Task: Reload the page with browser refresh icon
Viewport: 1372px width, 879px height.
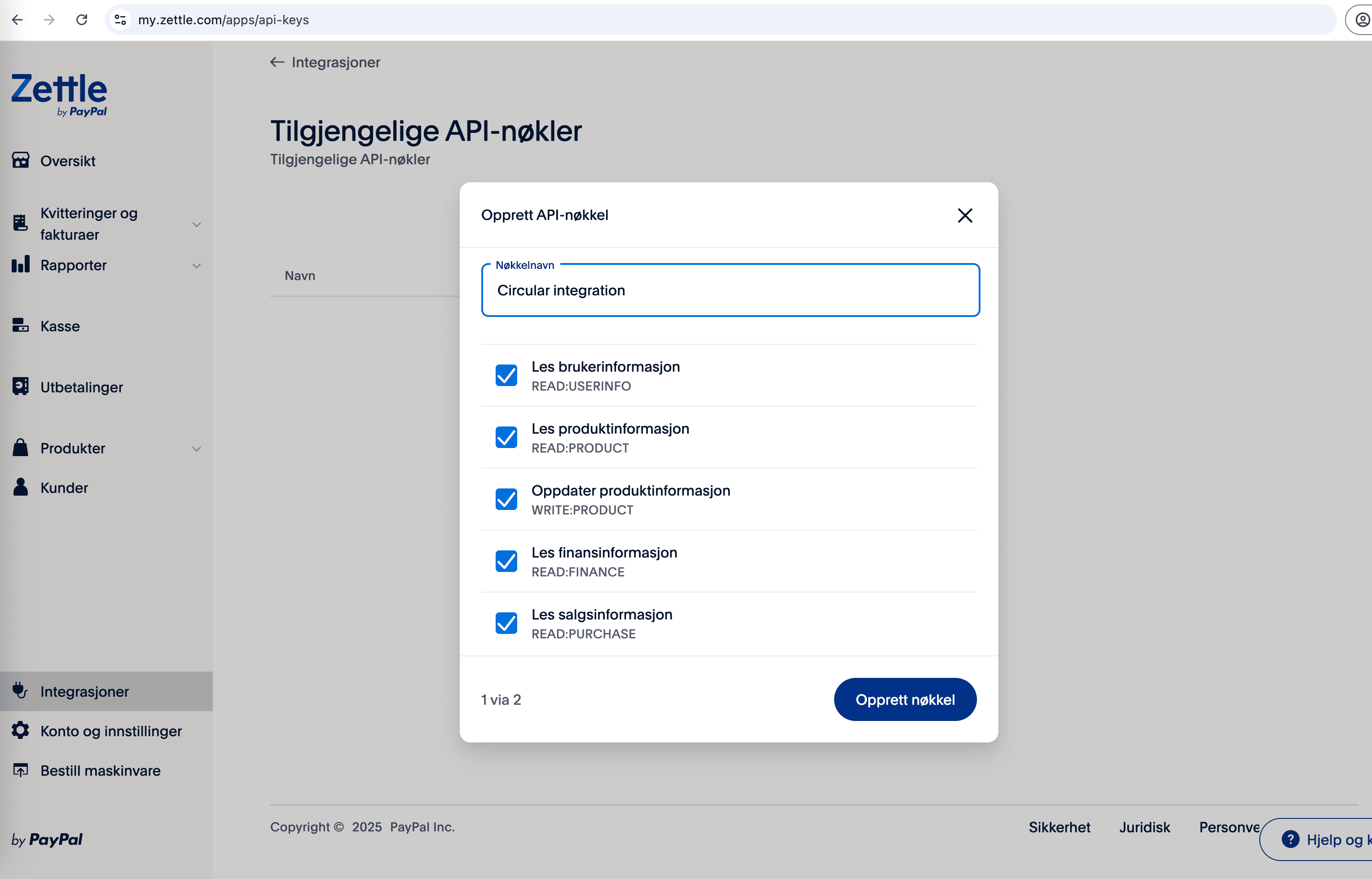Action: tap(82, 20)
